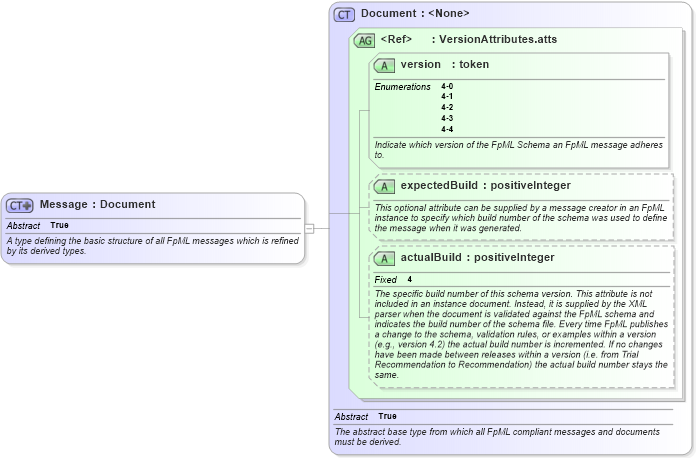Click the actualBuild description 'The specific build number'
Screen dimensions: 696x458
point(521,334)
